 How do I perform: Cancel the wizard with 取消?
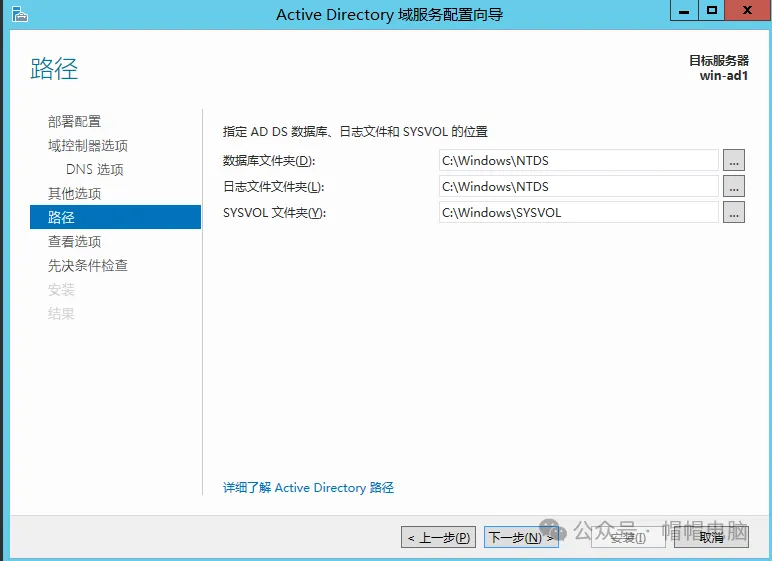[x=711, y=537]
